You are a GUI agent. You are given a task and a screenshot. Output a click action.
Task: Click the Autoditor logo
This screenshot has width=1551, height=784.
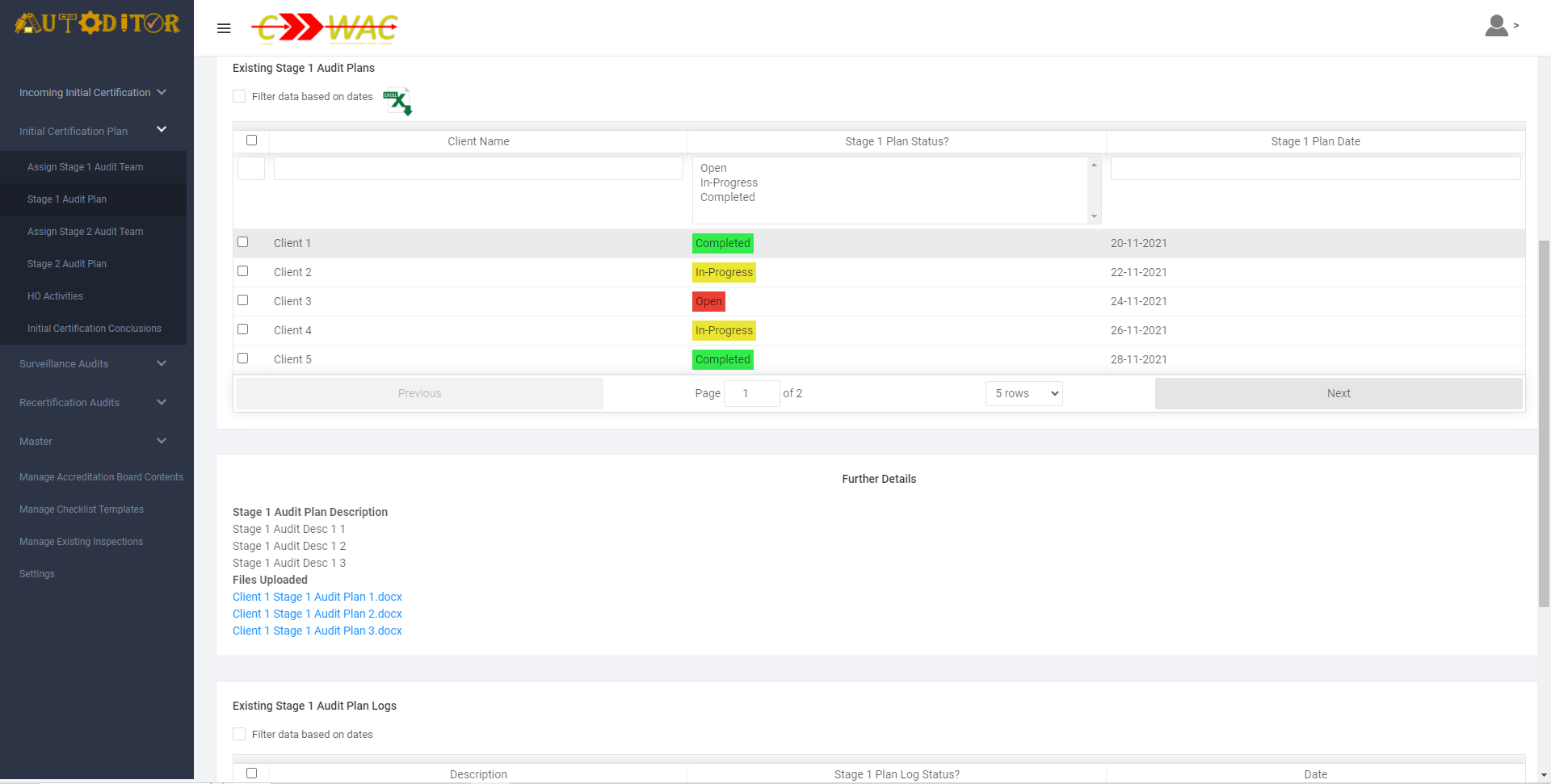(97, 23)
